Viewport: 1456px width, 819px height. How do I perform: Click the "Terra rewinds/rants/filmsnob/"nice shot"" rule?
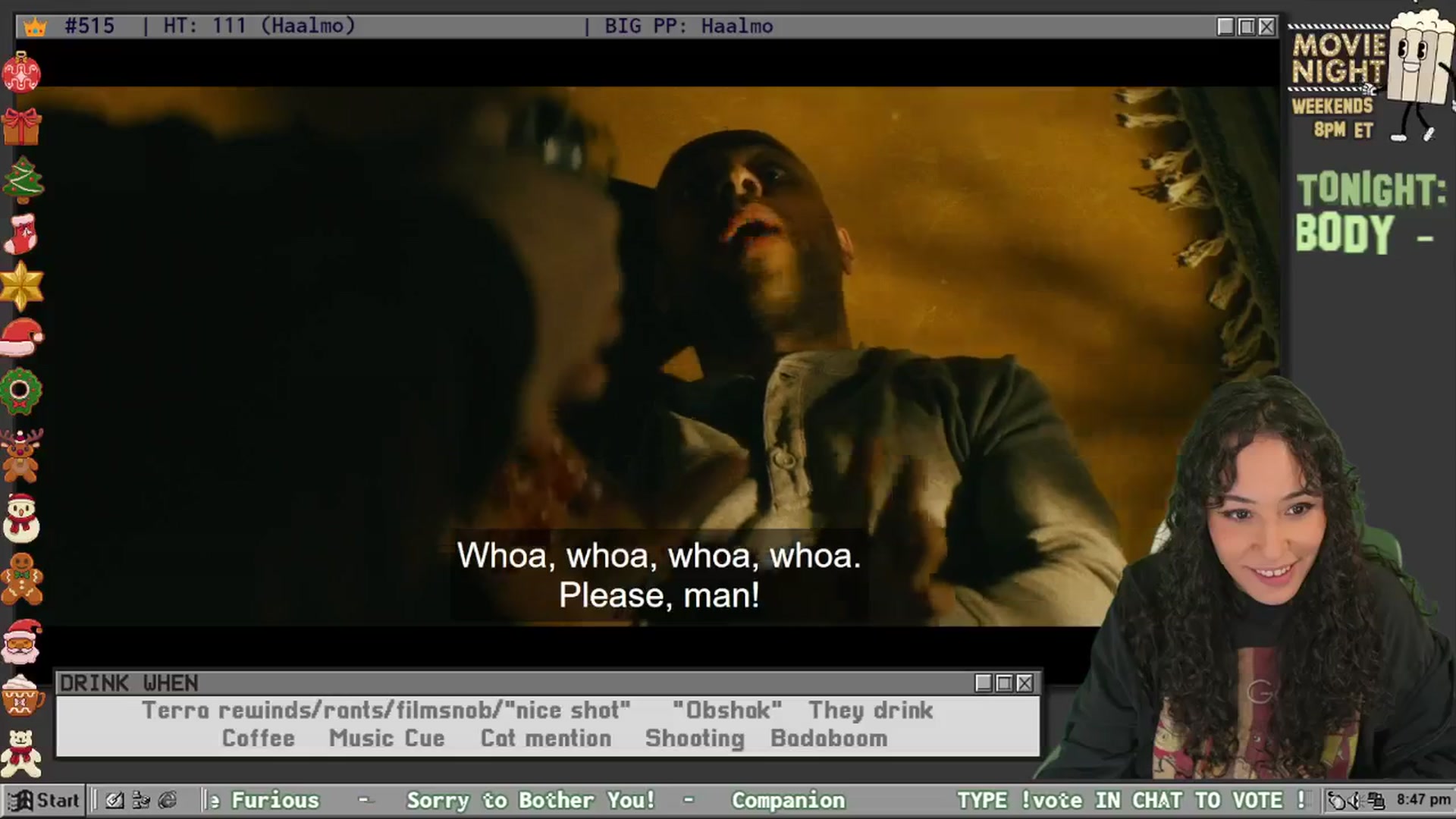[386, 711]
